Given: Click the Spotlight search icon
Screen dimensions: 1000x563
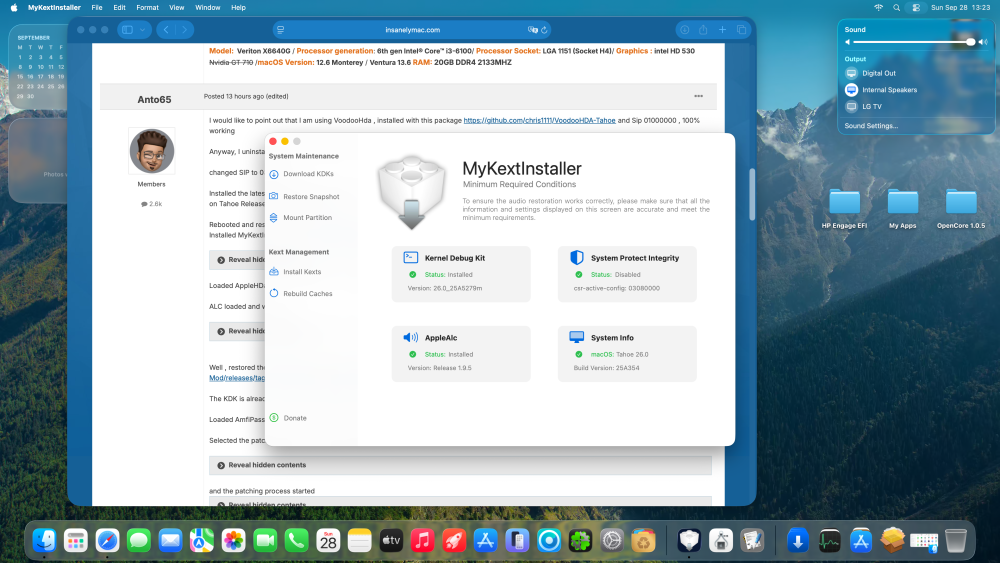Looking at the screenshot, I should click(x=897, y=8).
